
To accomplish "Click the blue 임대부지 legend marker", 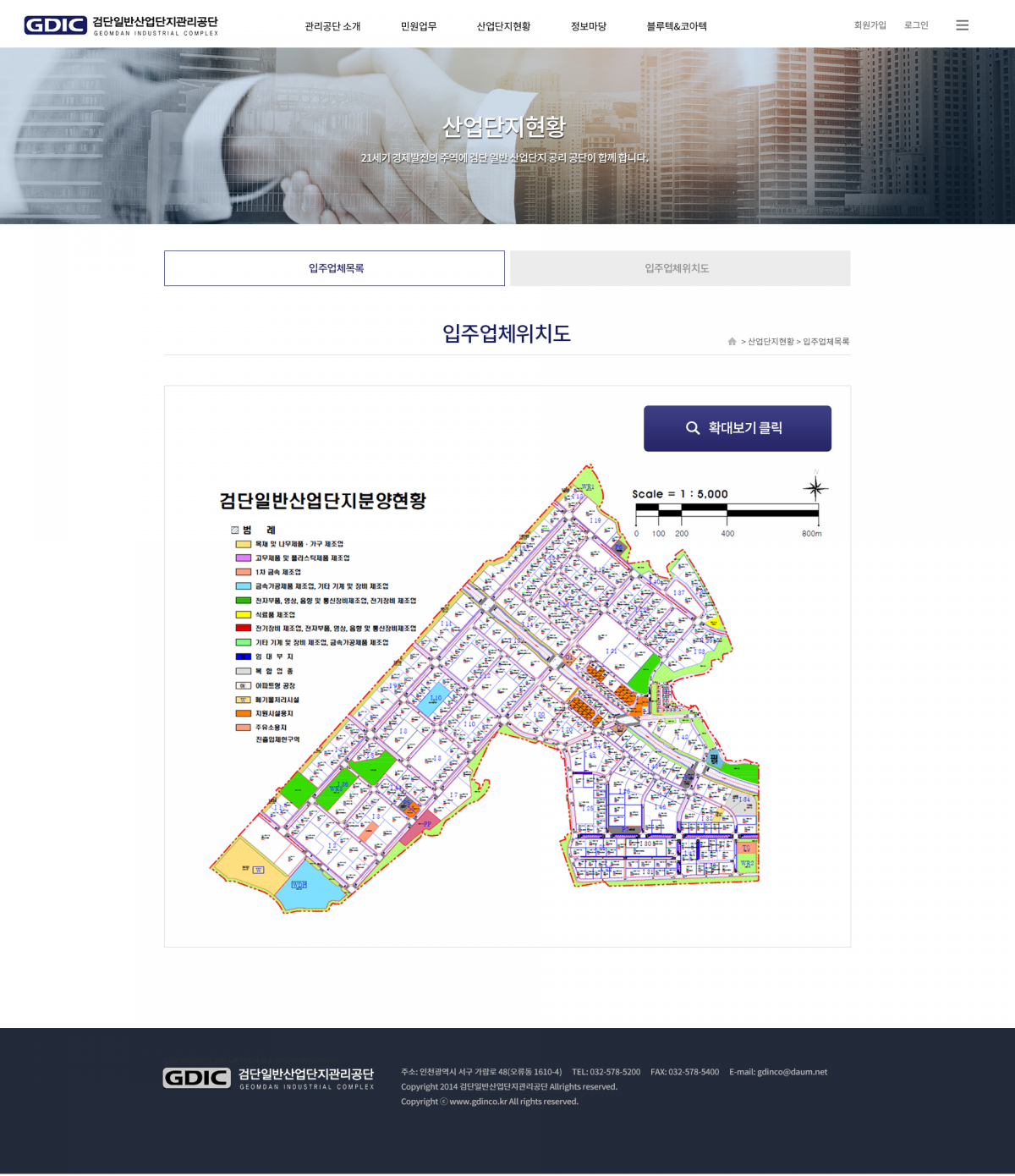I will tap(243, 657).
